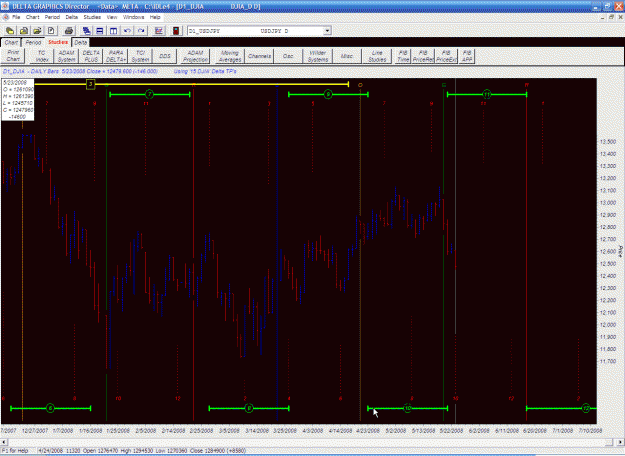This screenshot has height=456, width=625.
Task: Click the circled 10 marker at bottom
Action: point(407,408)
